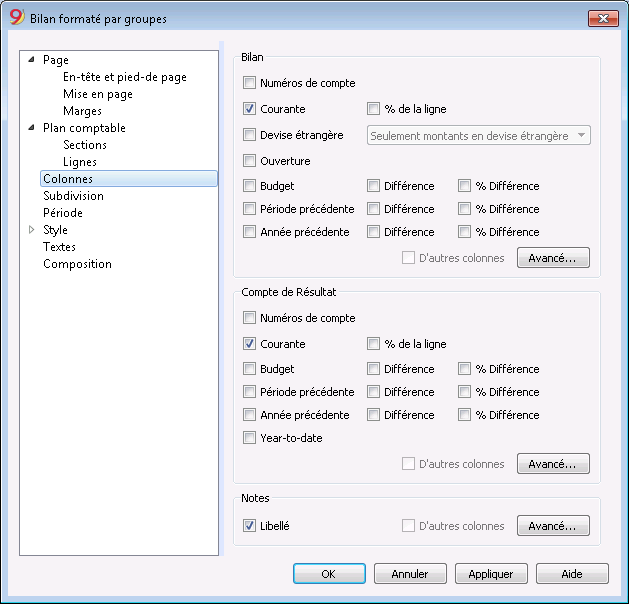Collapse the Plan comptable tree node
Viewport: 629px width, 604px height.
point(31,128)
